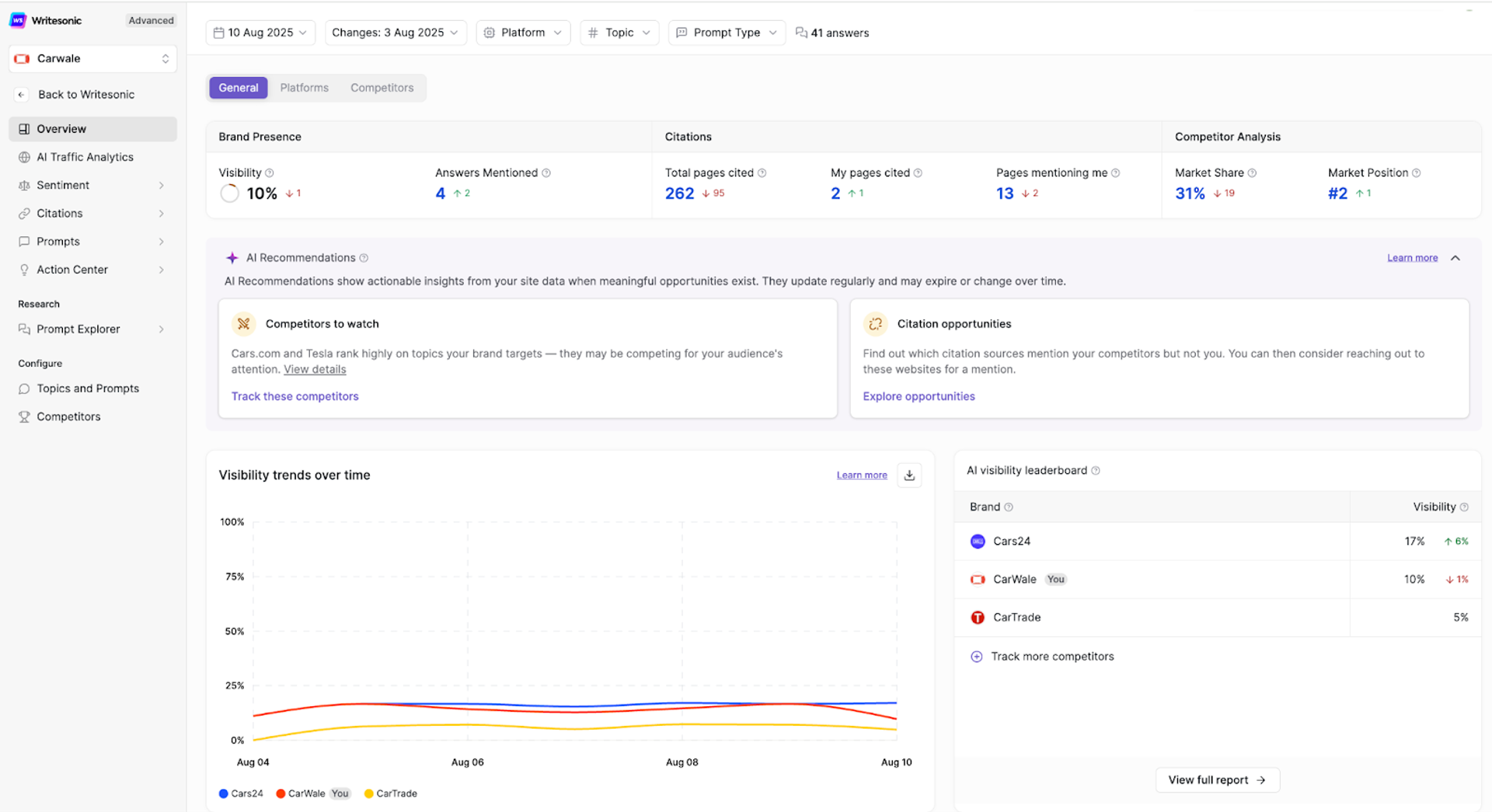The height and width of the screenshot is (812, 1492).
Task: Collapse the AI Recommendations section
Action: click(x=1455, y=258)
